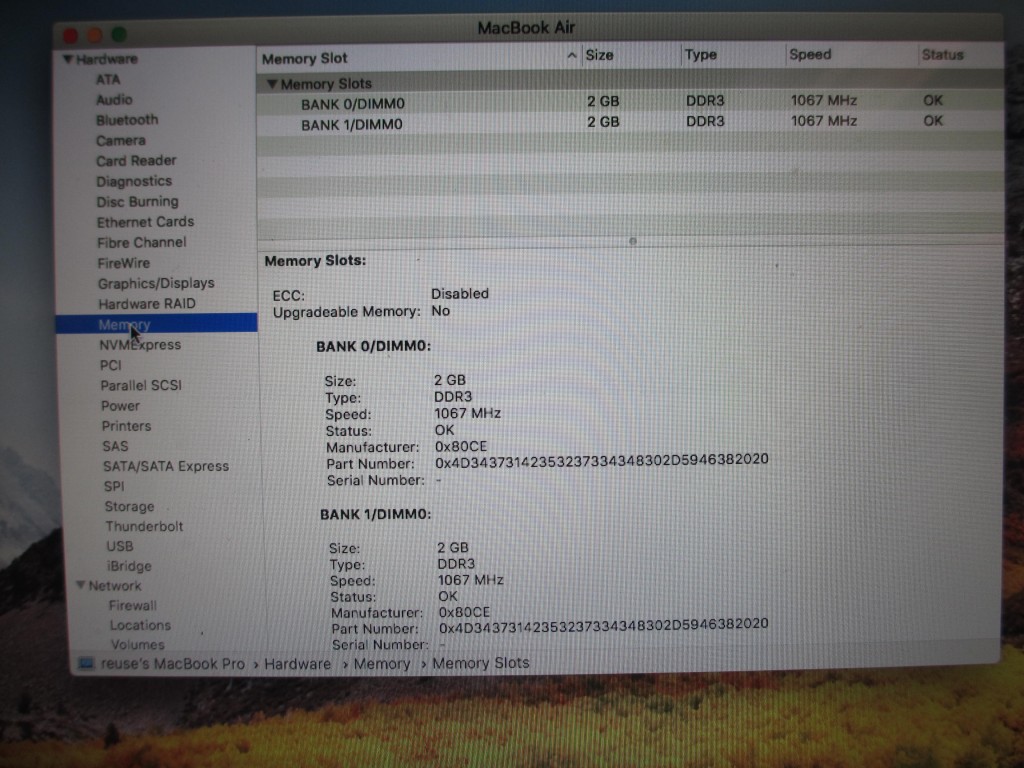Select Diagnostics in the sidebar
The image size is (1024, 768).
[135, 181]
